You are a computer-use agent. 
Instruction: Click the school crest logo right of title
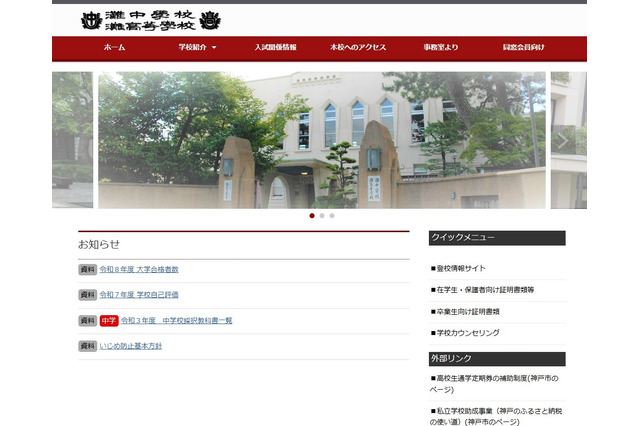(210, 20)
